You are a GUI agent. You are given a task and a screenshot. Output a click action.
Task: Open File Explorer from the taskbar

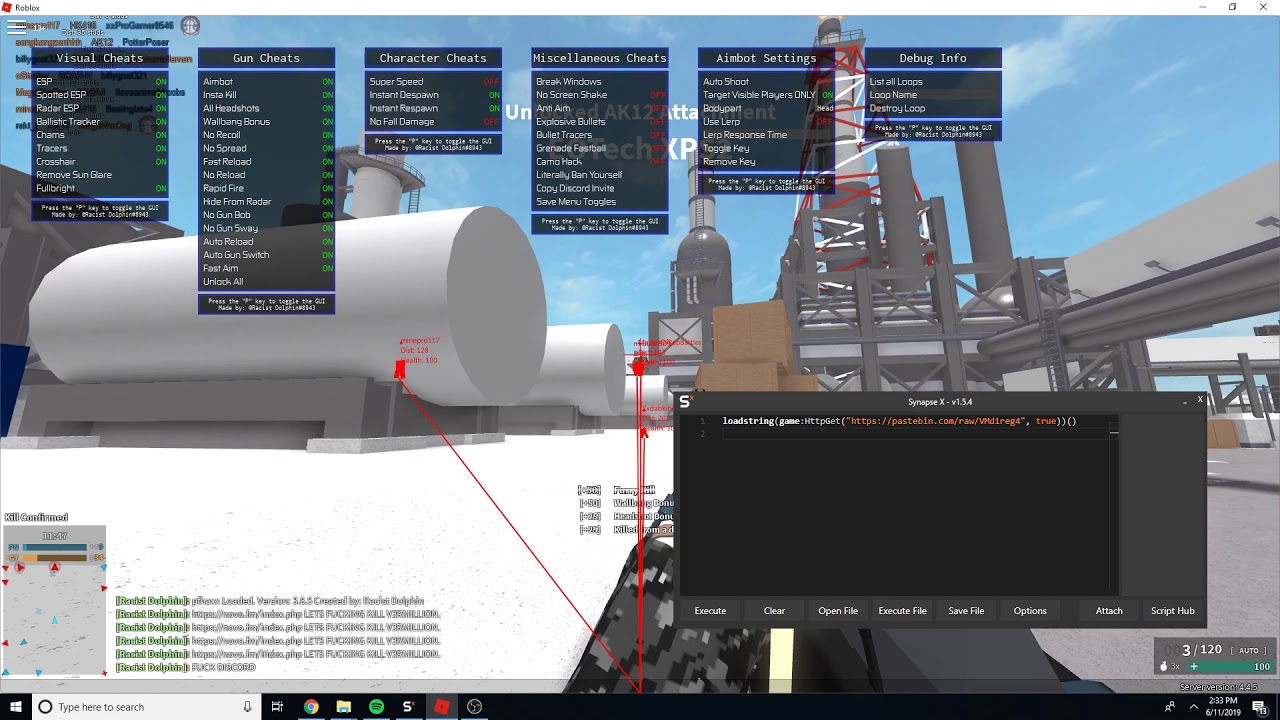pyautogui.click(x=343, y=707)
